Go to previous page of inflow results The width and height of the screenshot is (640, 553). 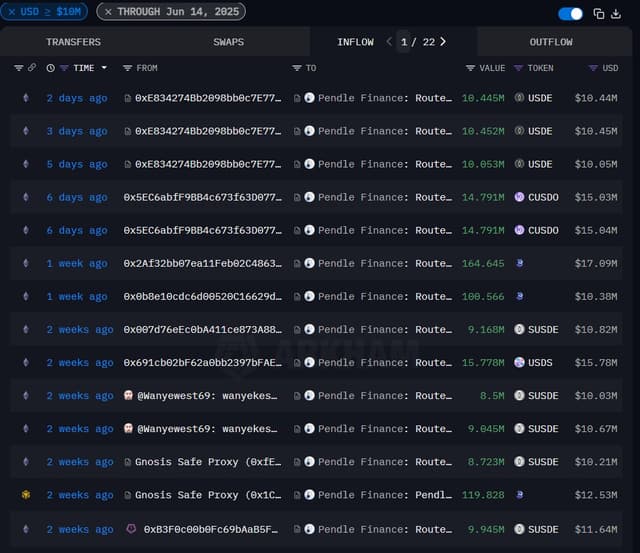pyautogui.click(x=389, y=42)
